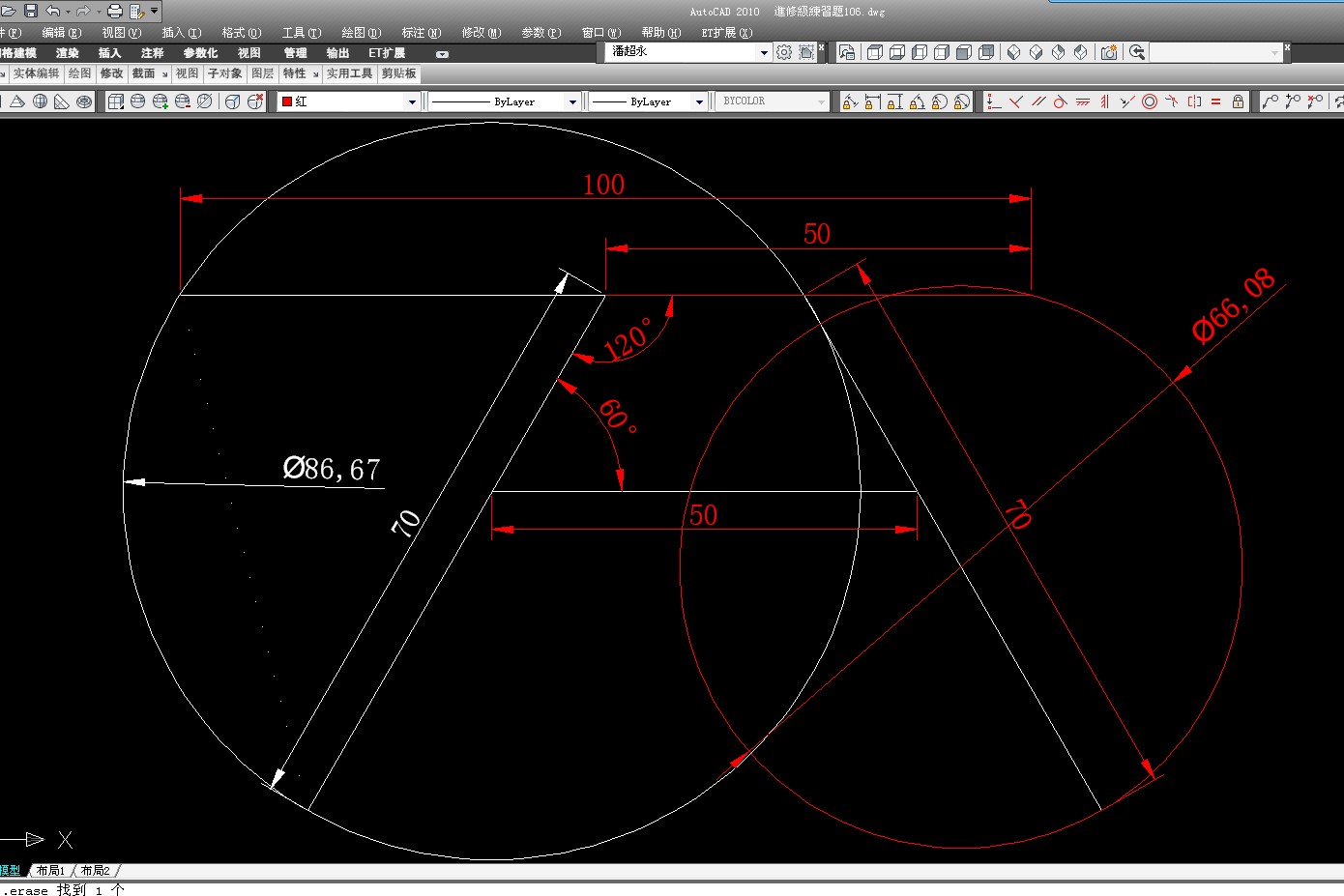Click the perpendicular constraint icon
The height and width of the screenshot is (896, 1344).
[x=1016, y=101]
